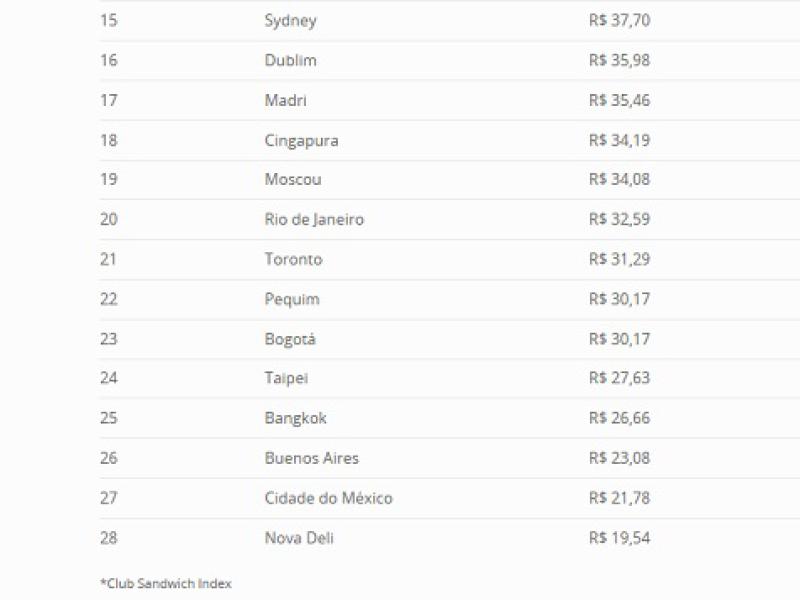Click the Moscou city name

click(293, 180)
